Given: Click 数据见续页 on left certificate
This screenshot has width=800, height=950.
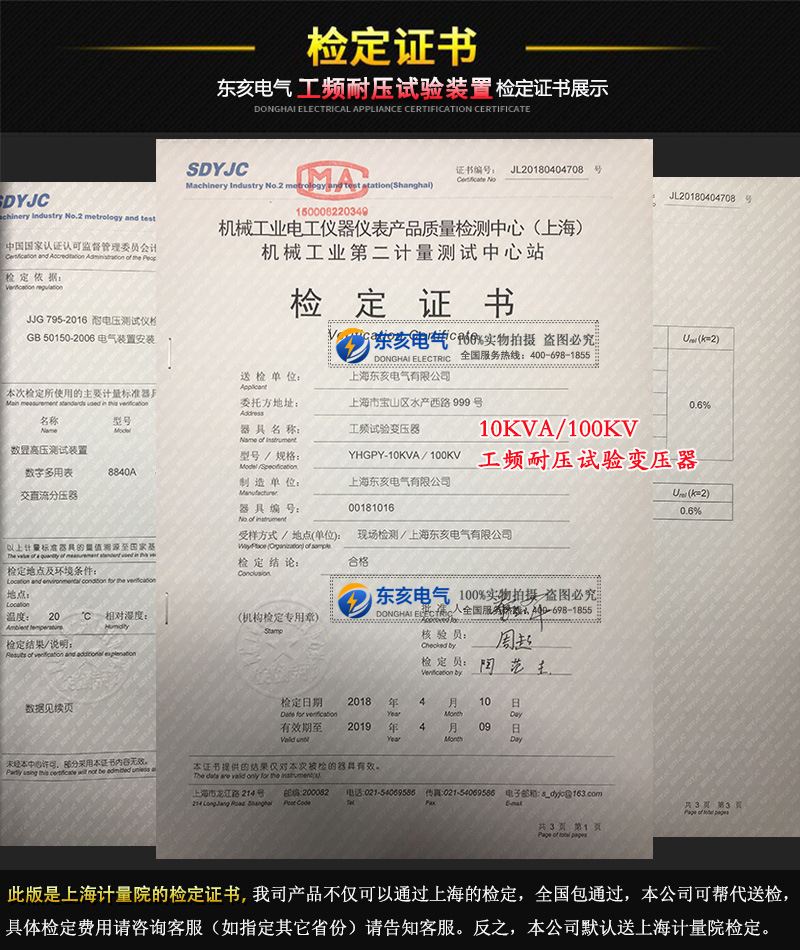Looking at the screenshot, I should [49, 708].
